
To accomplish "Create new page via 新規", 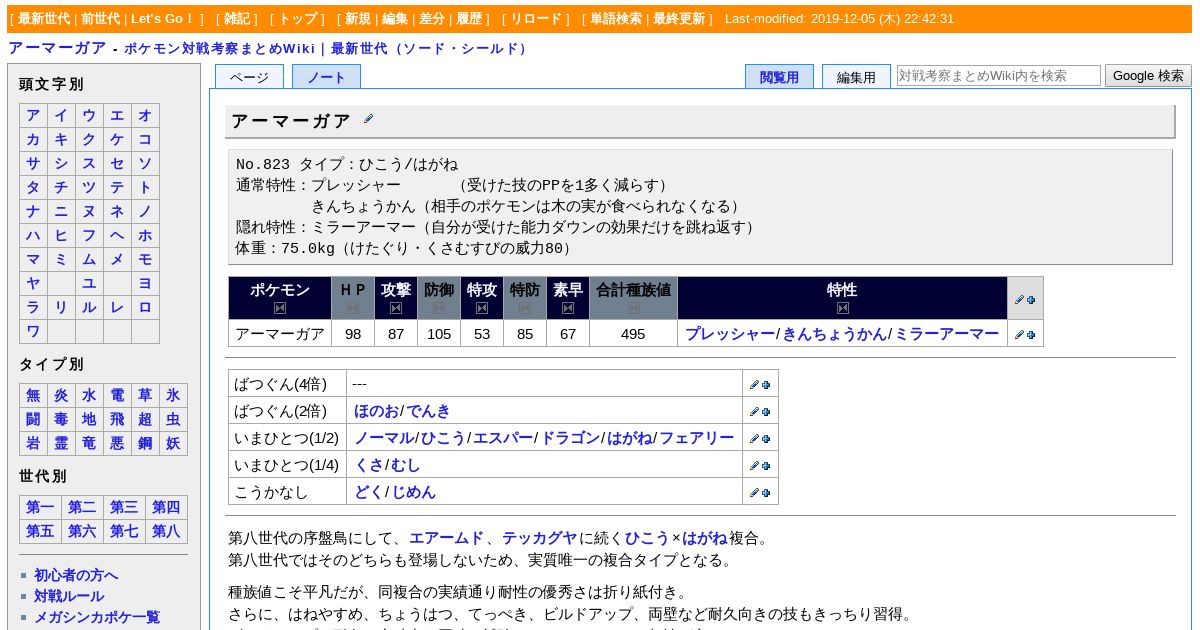I will 358,18.
